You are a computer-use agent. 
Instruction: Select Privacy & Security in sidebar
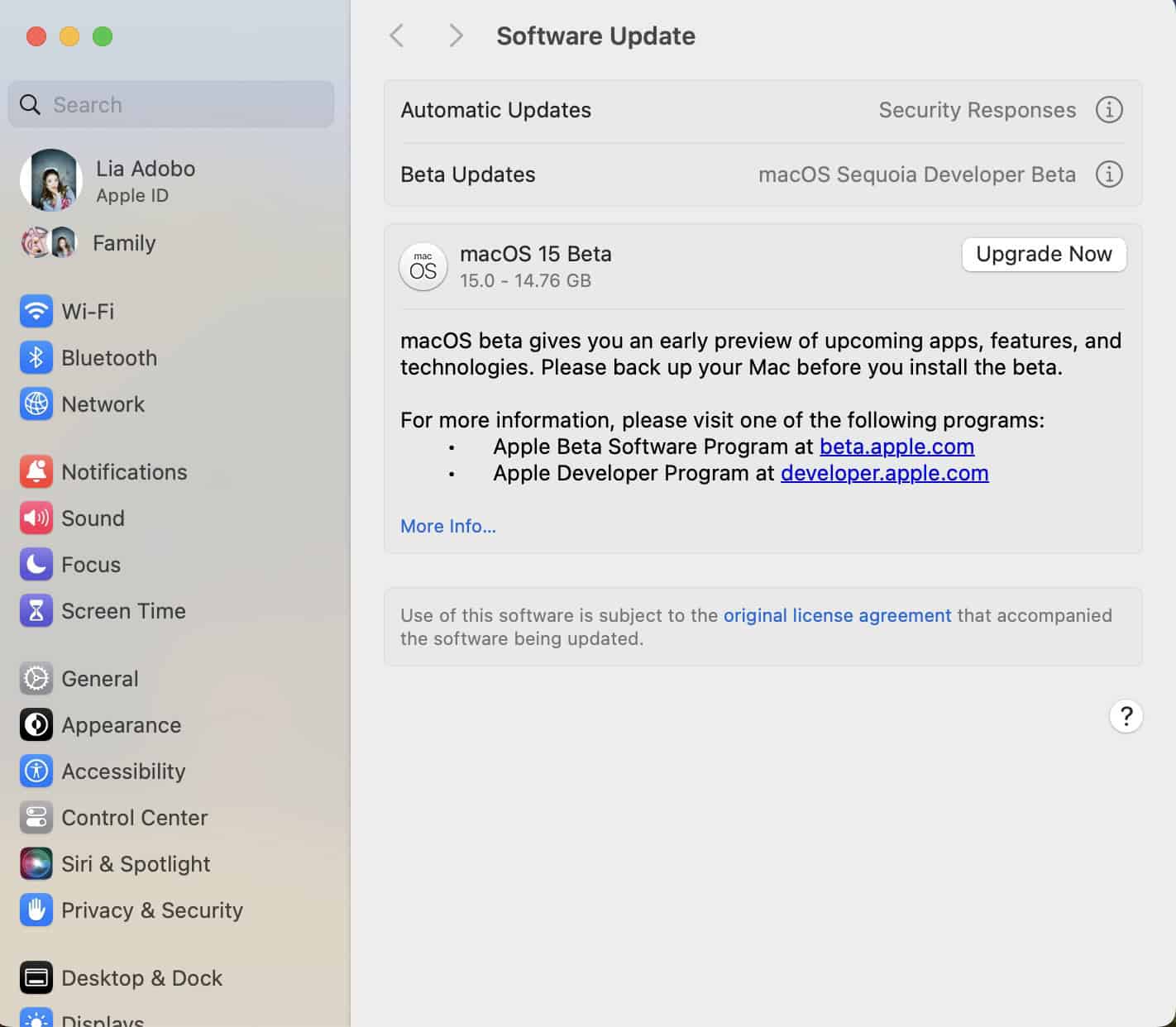151,910
